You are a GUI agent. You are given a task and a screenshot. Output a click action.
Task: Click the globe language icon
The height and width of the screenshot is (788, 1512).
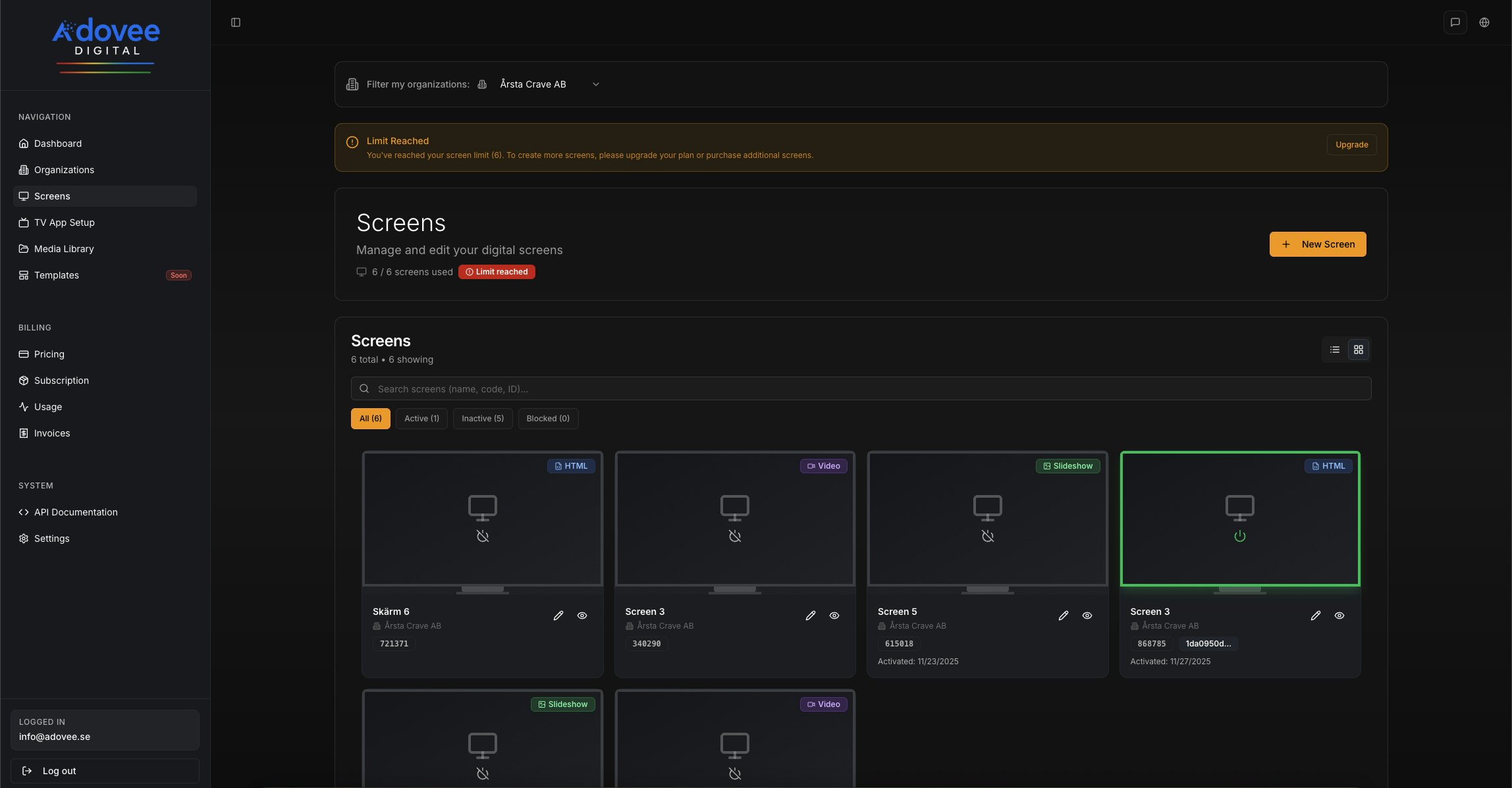click(x=1484, y=22)
